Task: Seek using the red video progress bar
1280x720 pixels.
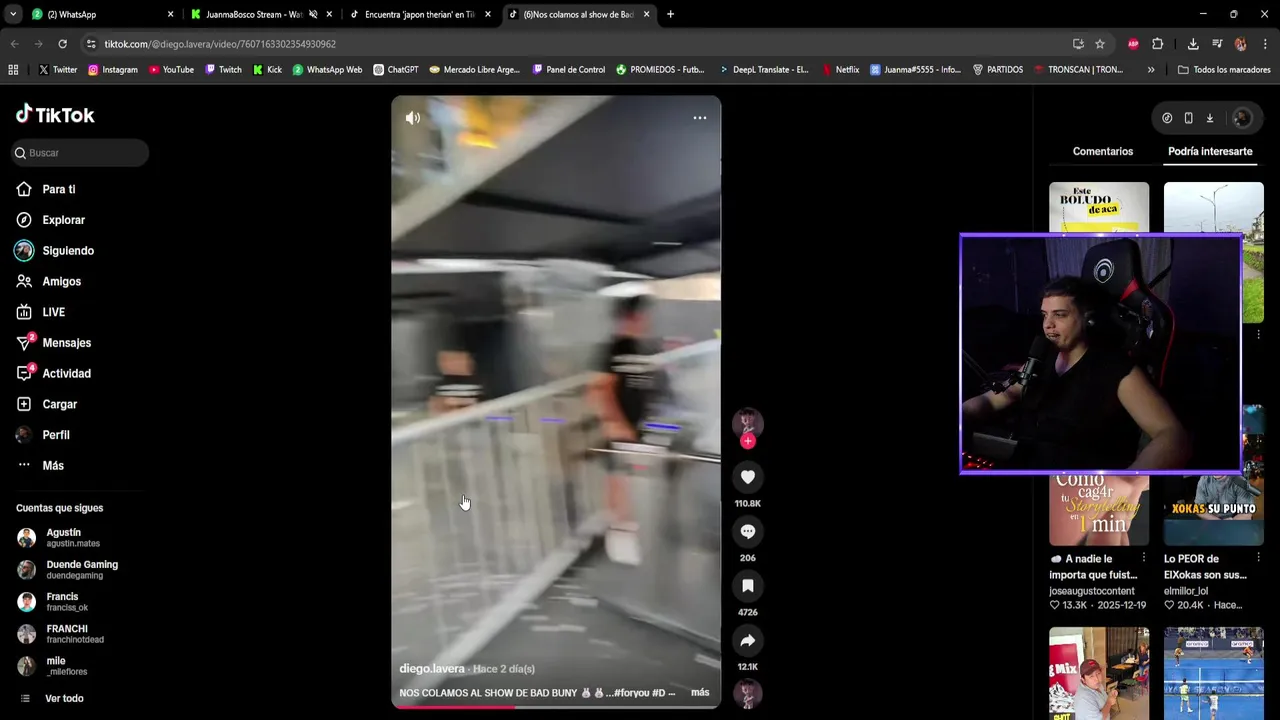Action: 556,707
